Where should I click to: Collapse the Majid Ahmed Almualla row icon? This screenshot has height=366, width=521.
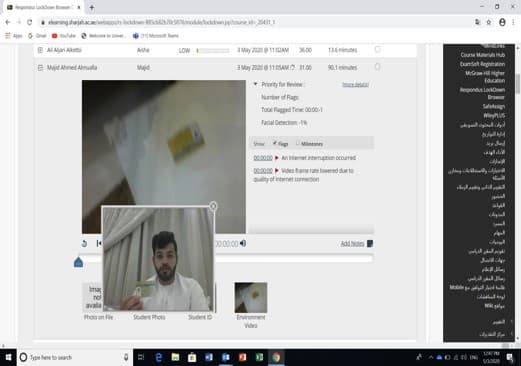[40, 68]
